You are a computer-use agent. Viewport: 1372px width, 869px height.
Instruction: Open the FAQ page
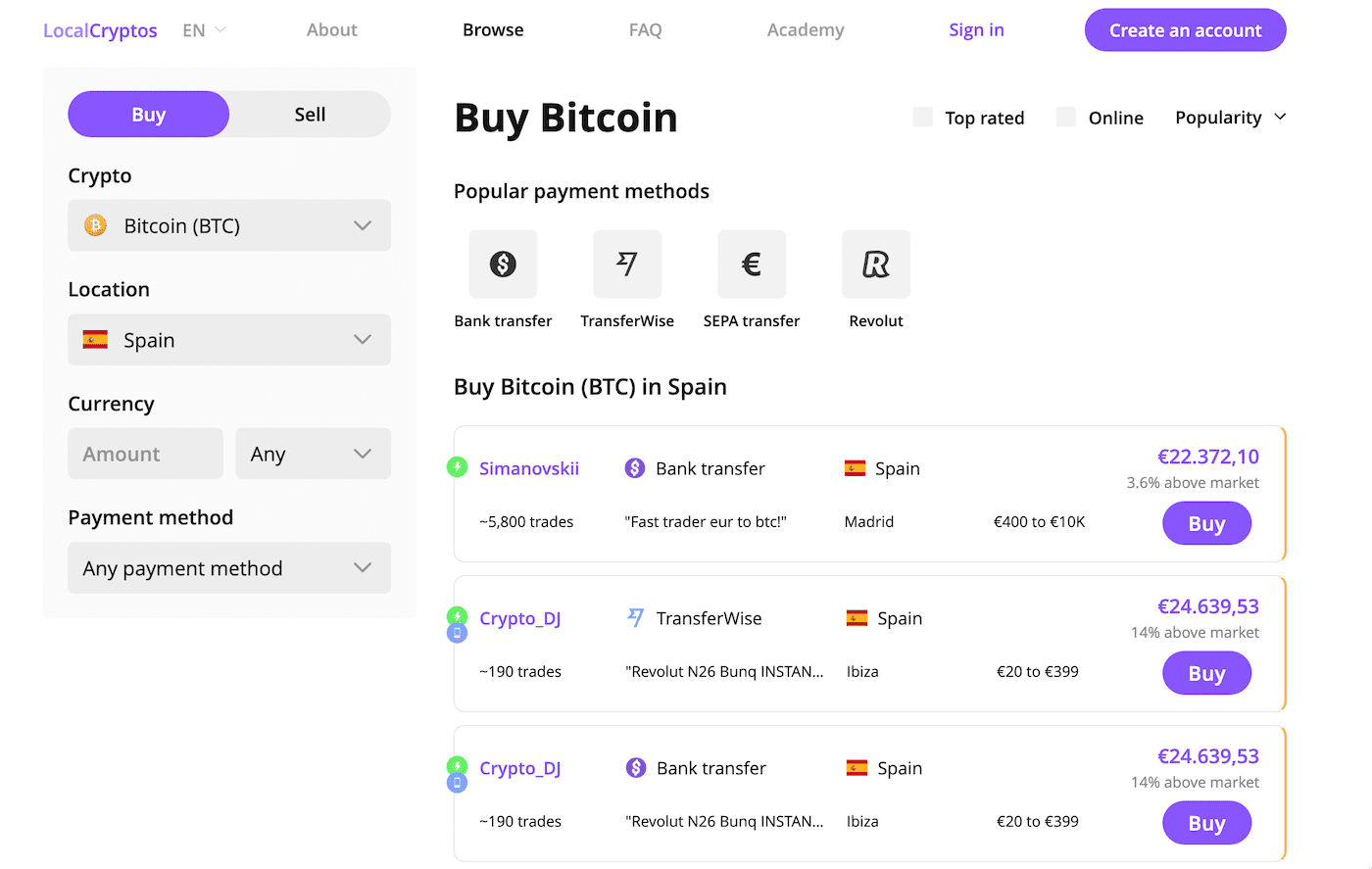coord(645,30)
